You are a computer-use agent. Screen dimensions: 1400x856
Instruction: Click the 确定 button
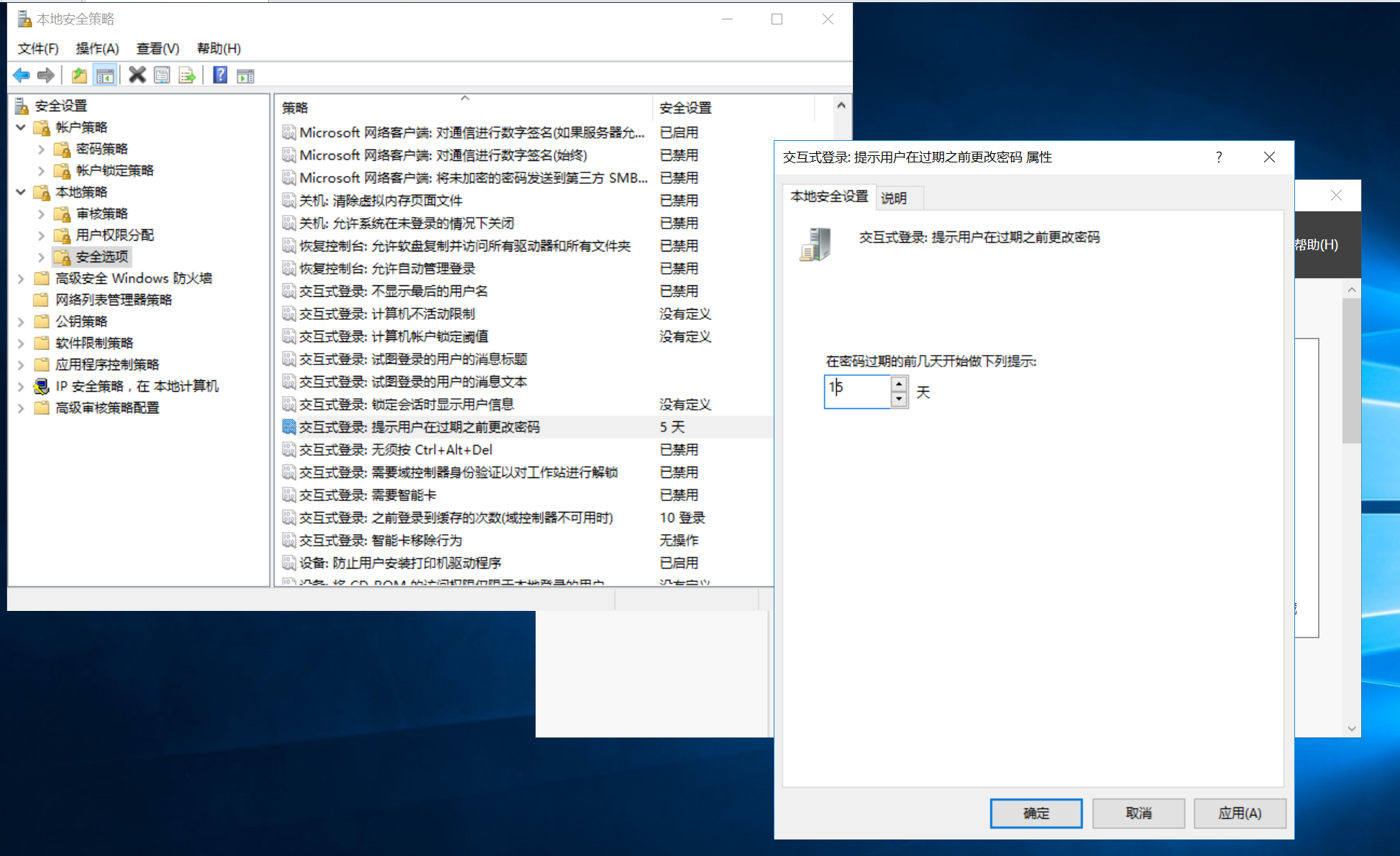[x=1035, y=813]
